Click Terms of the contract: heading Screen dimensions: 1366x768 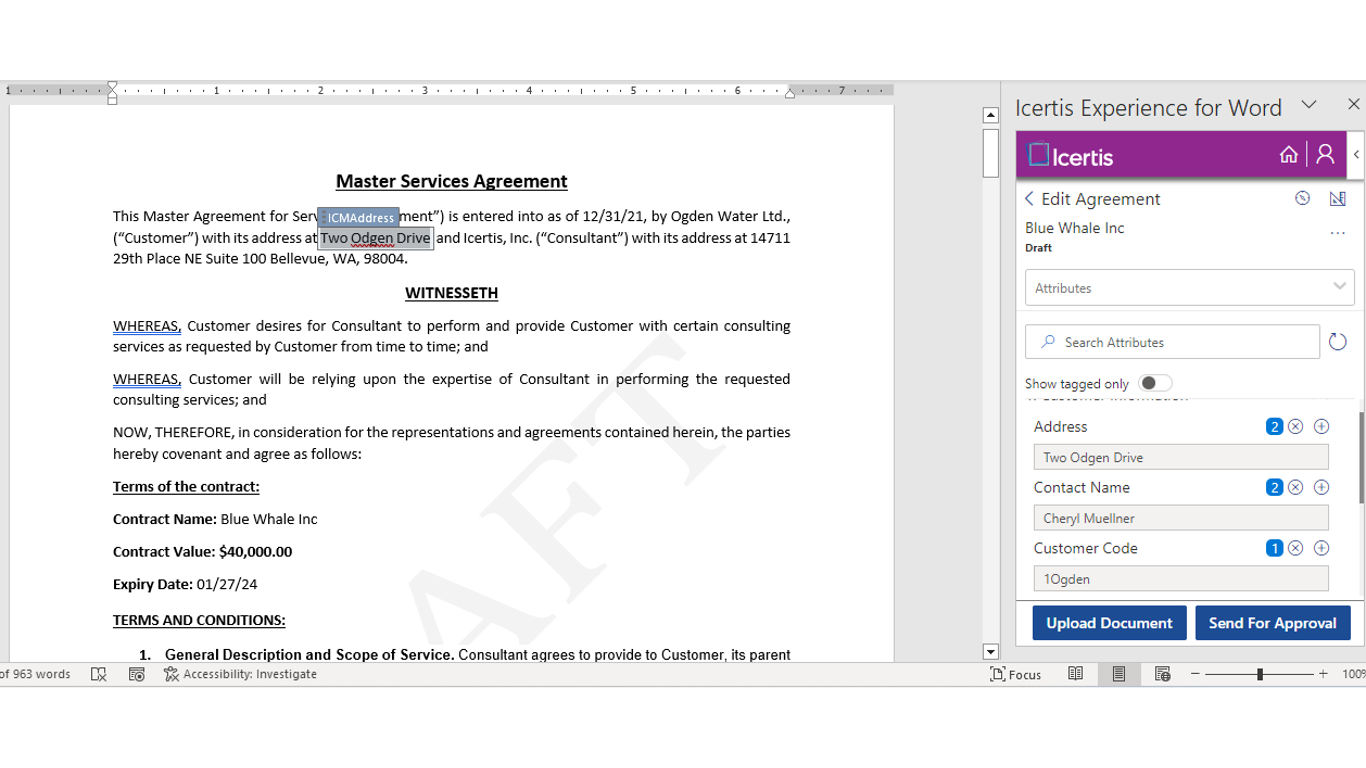point(186,486)
